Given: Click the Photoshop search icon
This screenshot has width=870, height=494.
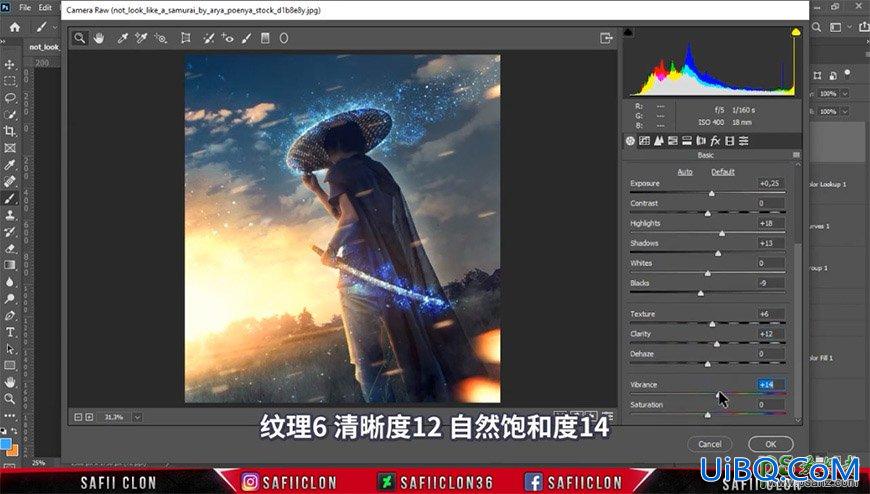Looking at the screenshot, I should tap(816, 27).
